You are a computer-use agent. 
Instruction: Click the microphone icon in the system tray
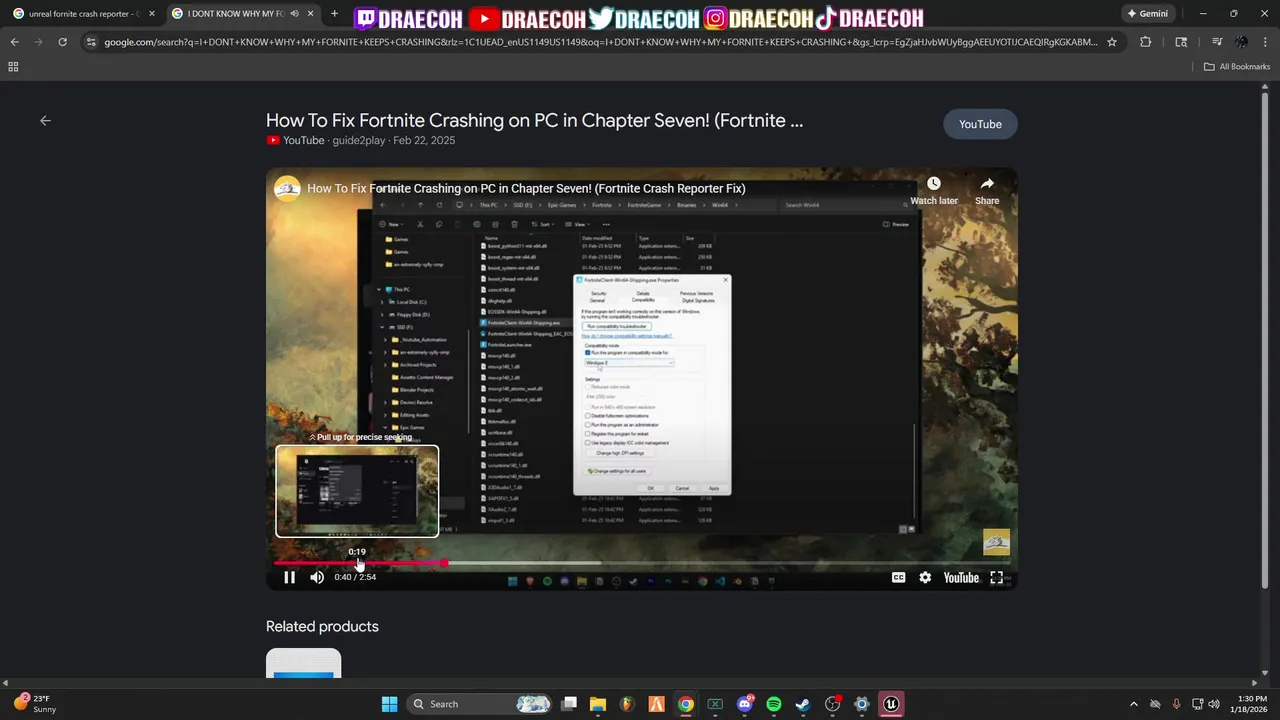point(1176,704)
